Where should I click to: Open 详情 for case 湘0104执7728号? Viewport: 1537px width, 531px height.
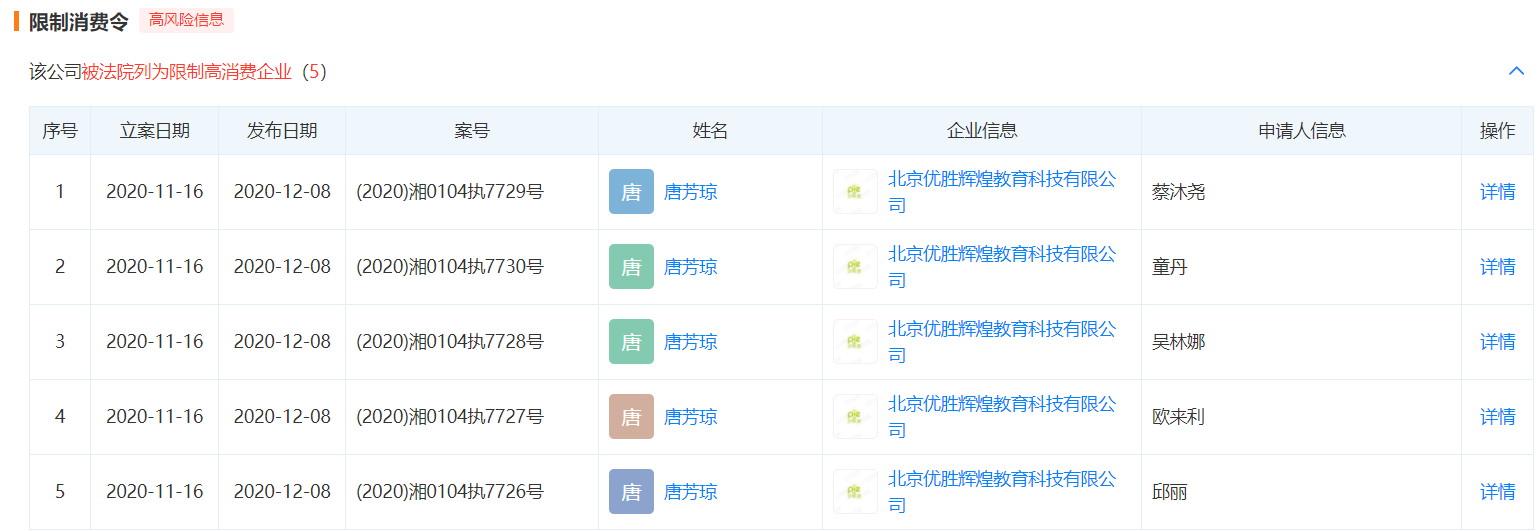1497,342
